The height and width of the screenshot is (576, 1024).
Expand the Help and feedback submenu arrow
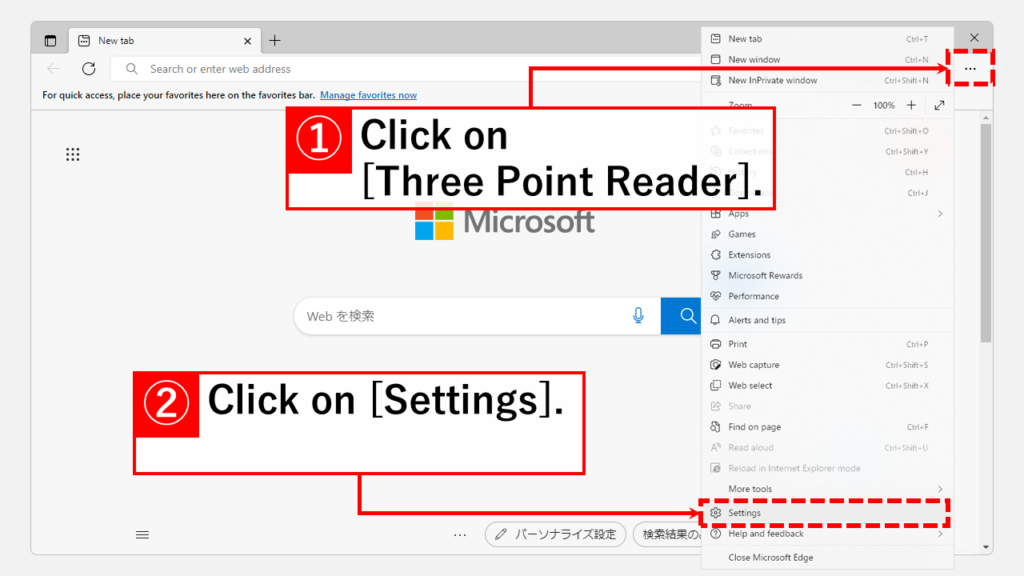(x=940, y=534)
